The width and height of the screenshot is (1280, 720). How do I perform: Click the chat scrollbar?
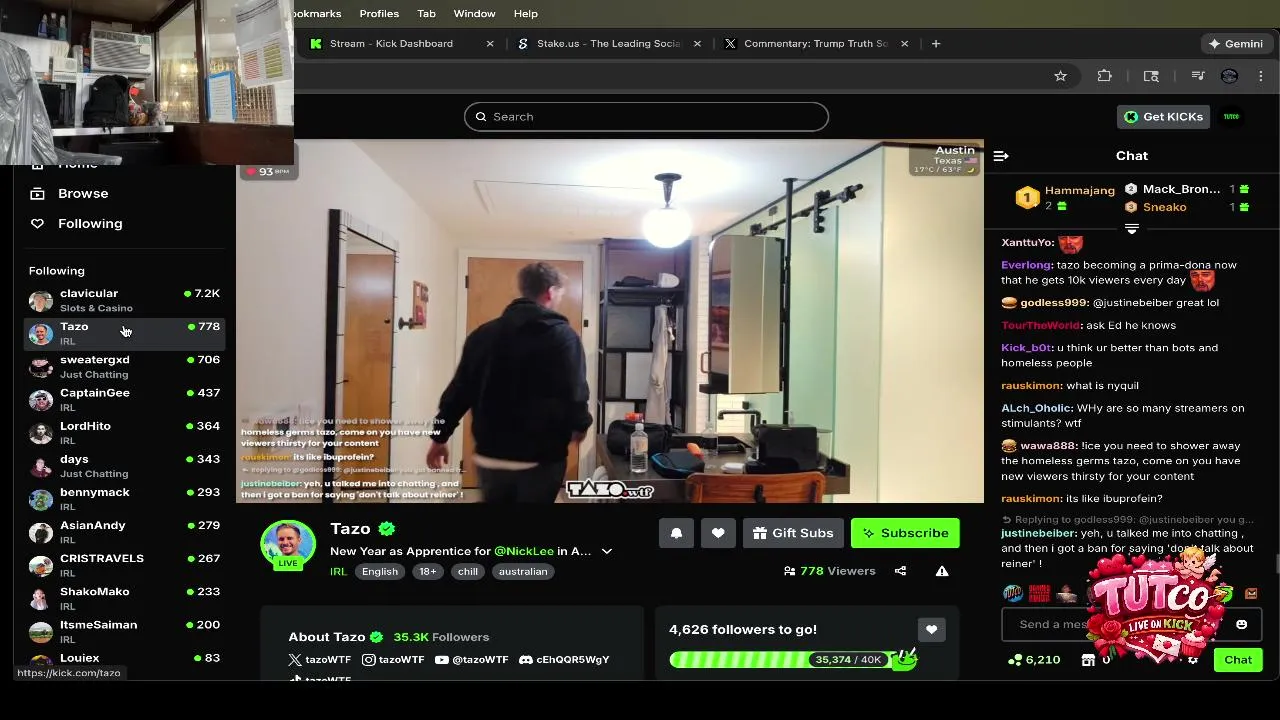[x=1276, y=565]
